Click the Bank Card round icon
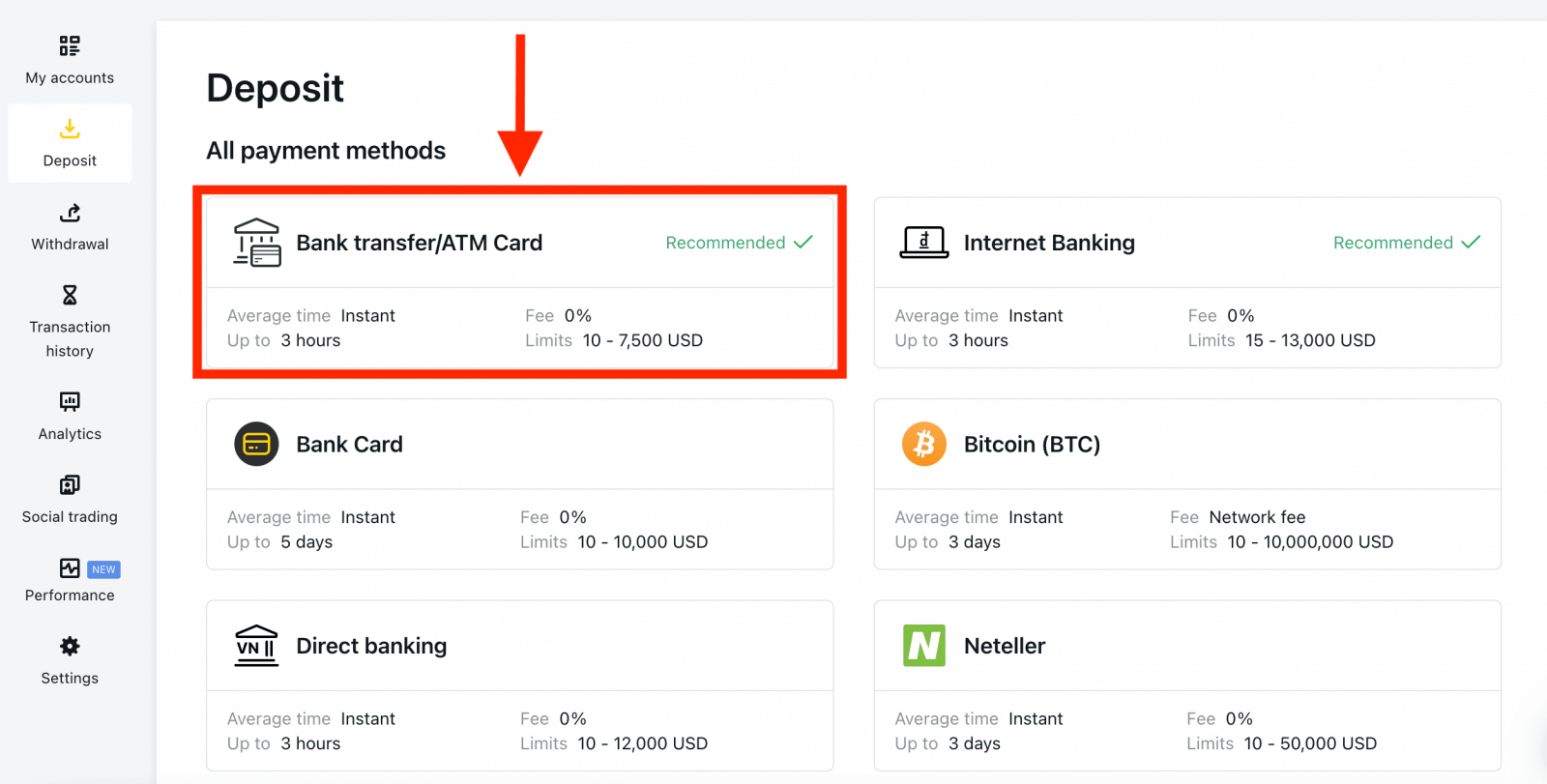Screen dimensions: 1547x784 click(256, 445)
